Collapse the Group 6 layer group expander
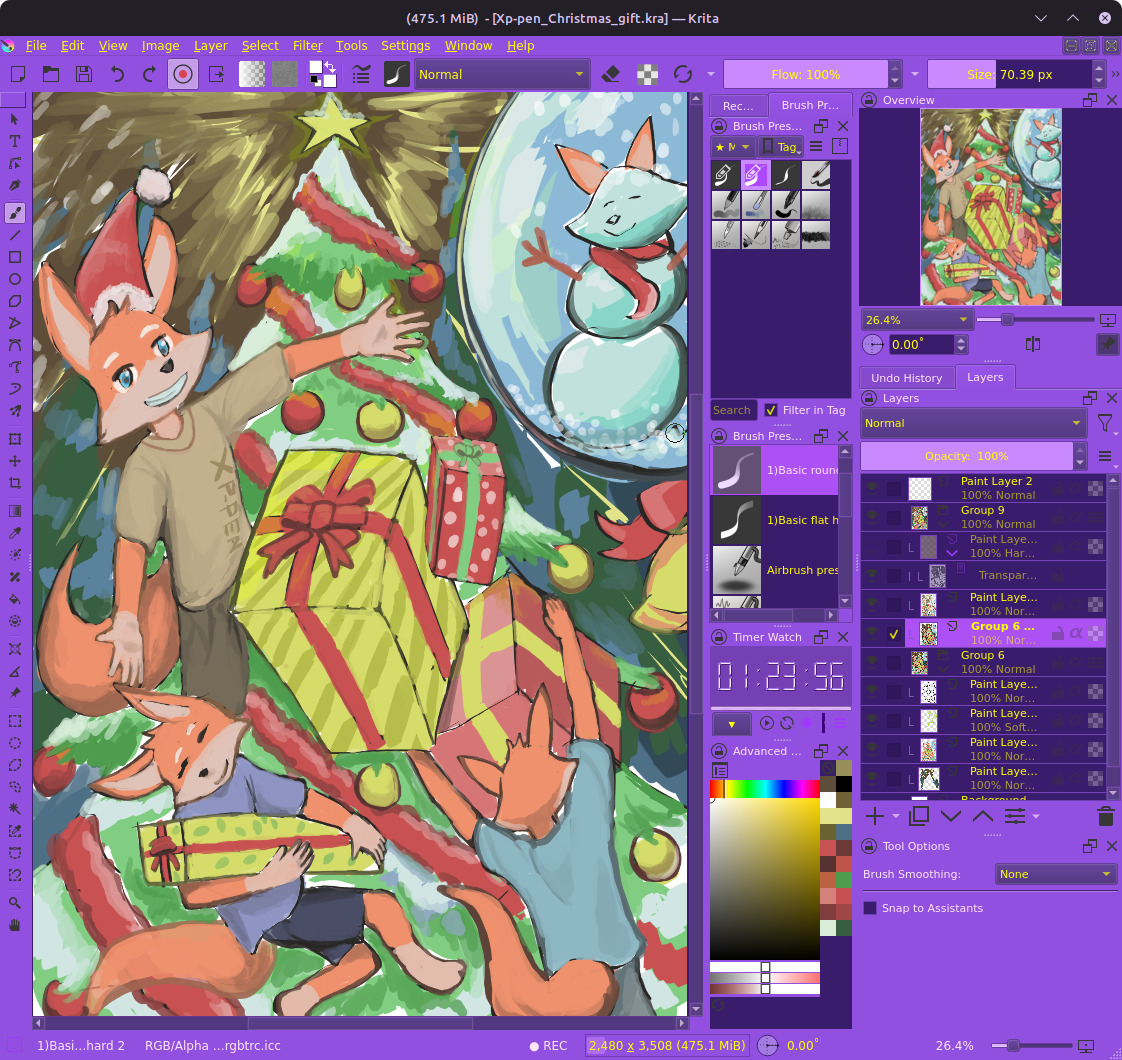The image size is (1122, 1060). (943, 669)
